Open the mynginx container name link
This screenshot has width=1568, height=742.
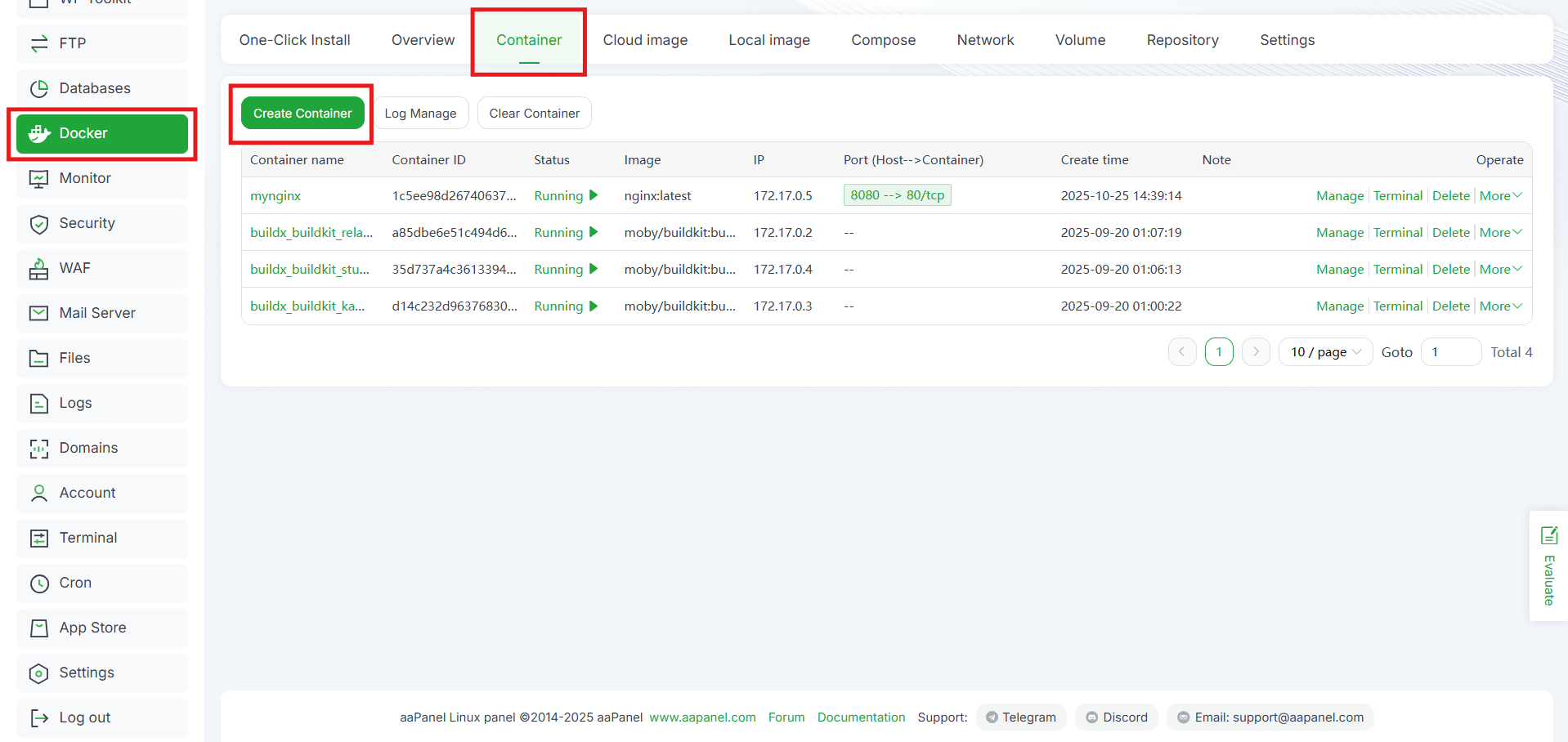point(276,195)
